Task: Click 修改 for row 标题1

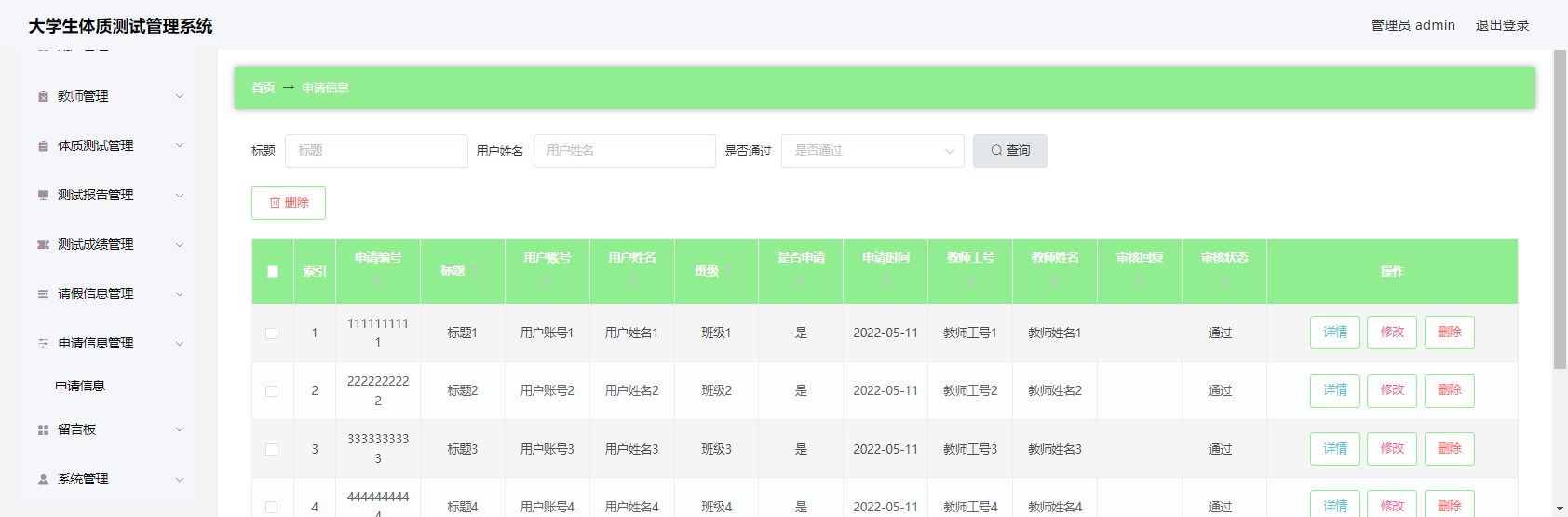Action: [1392, 333]
